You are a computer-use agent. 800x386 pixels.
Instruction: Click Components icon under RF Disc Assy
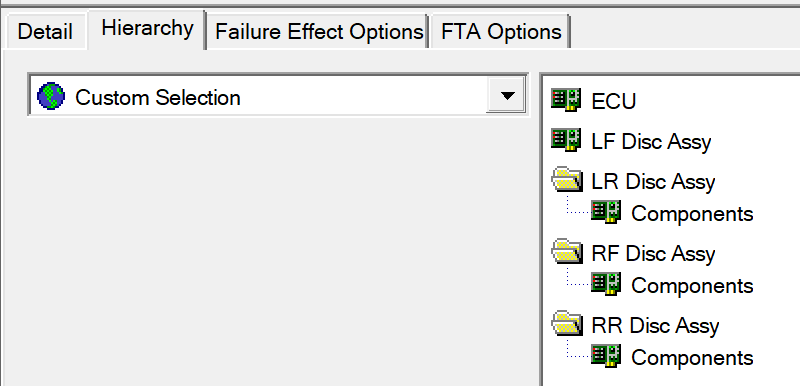(606, 284)
